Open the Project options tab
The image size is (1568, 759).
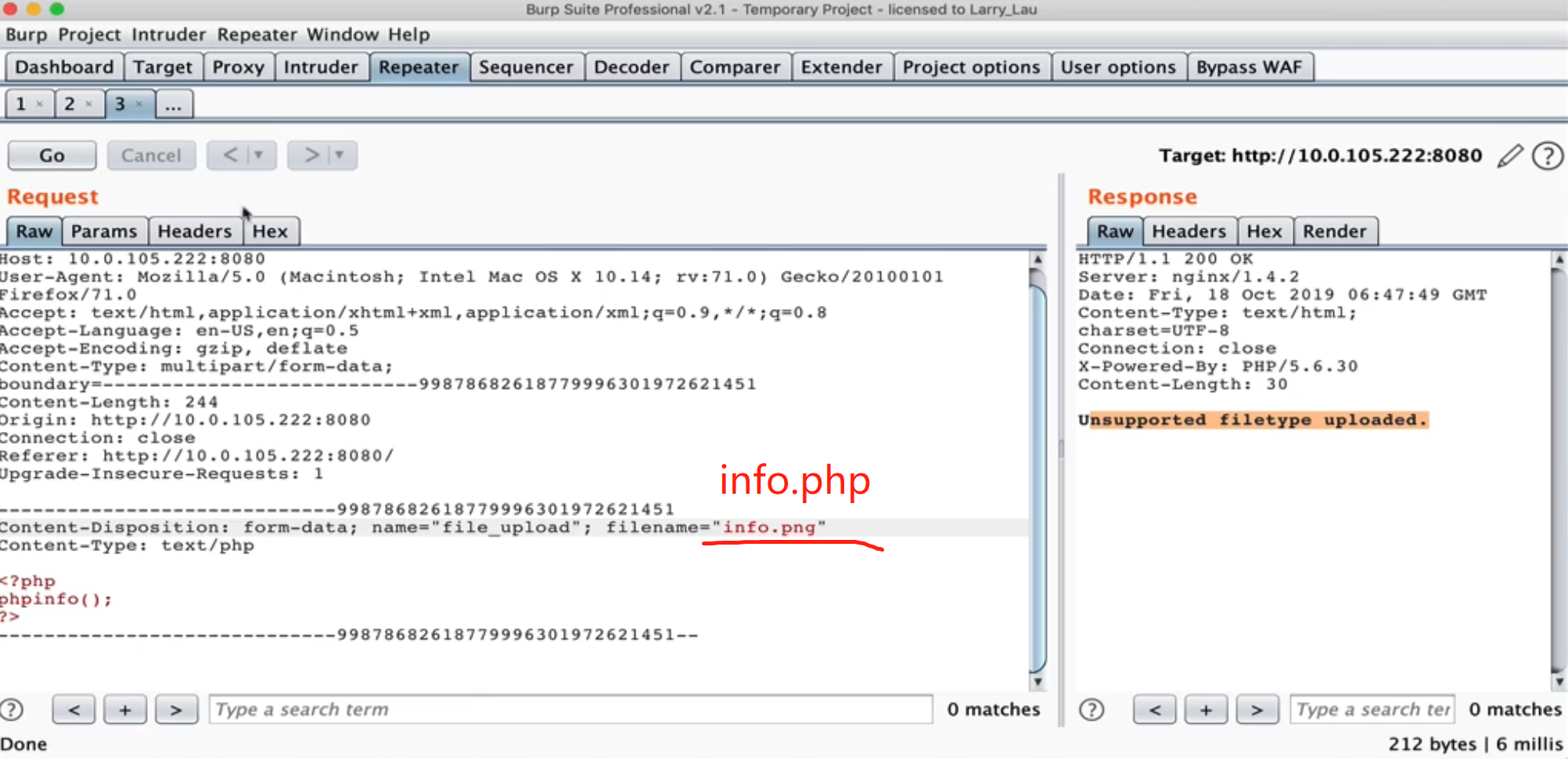971,67
